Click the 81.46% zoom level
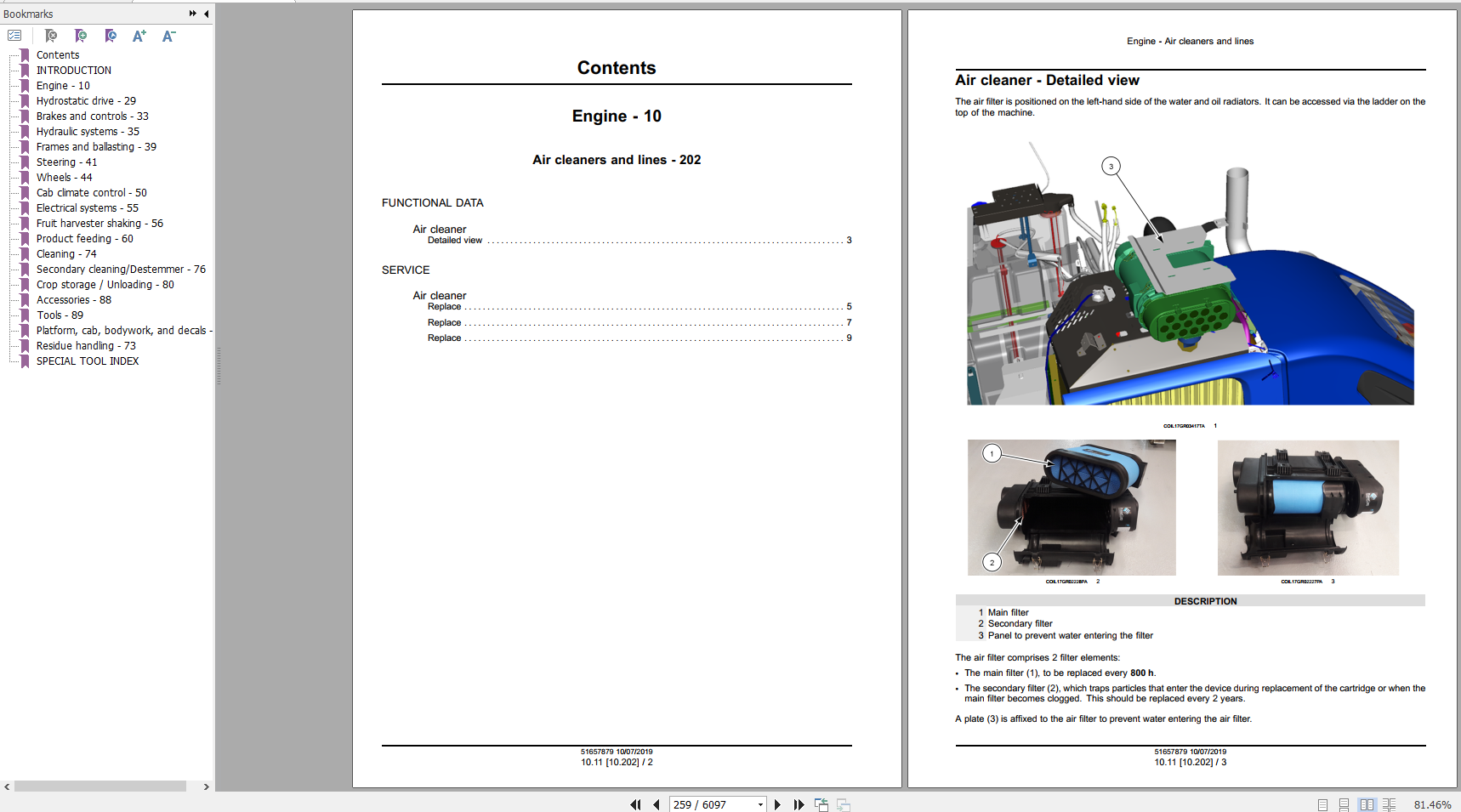 [x=1432, y=804]
